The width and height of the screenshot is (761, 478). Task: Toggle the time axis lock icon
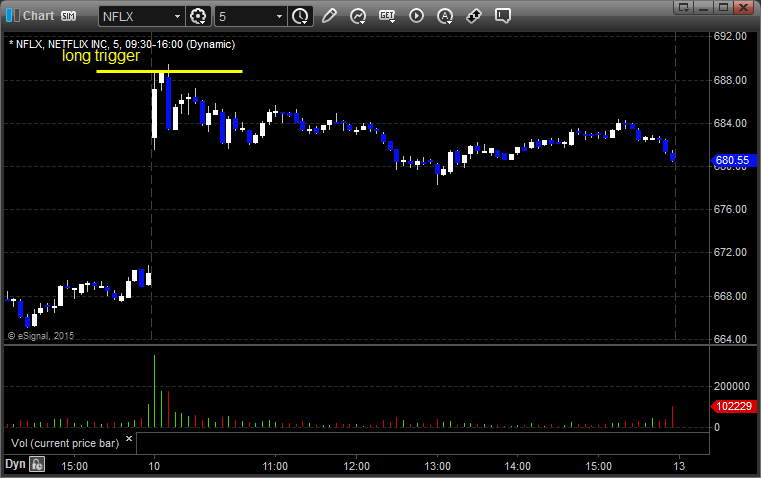[x=37, y=464]
